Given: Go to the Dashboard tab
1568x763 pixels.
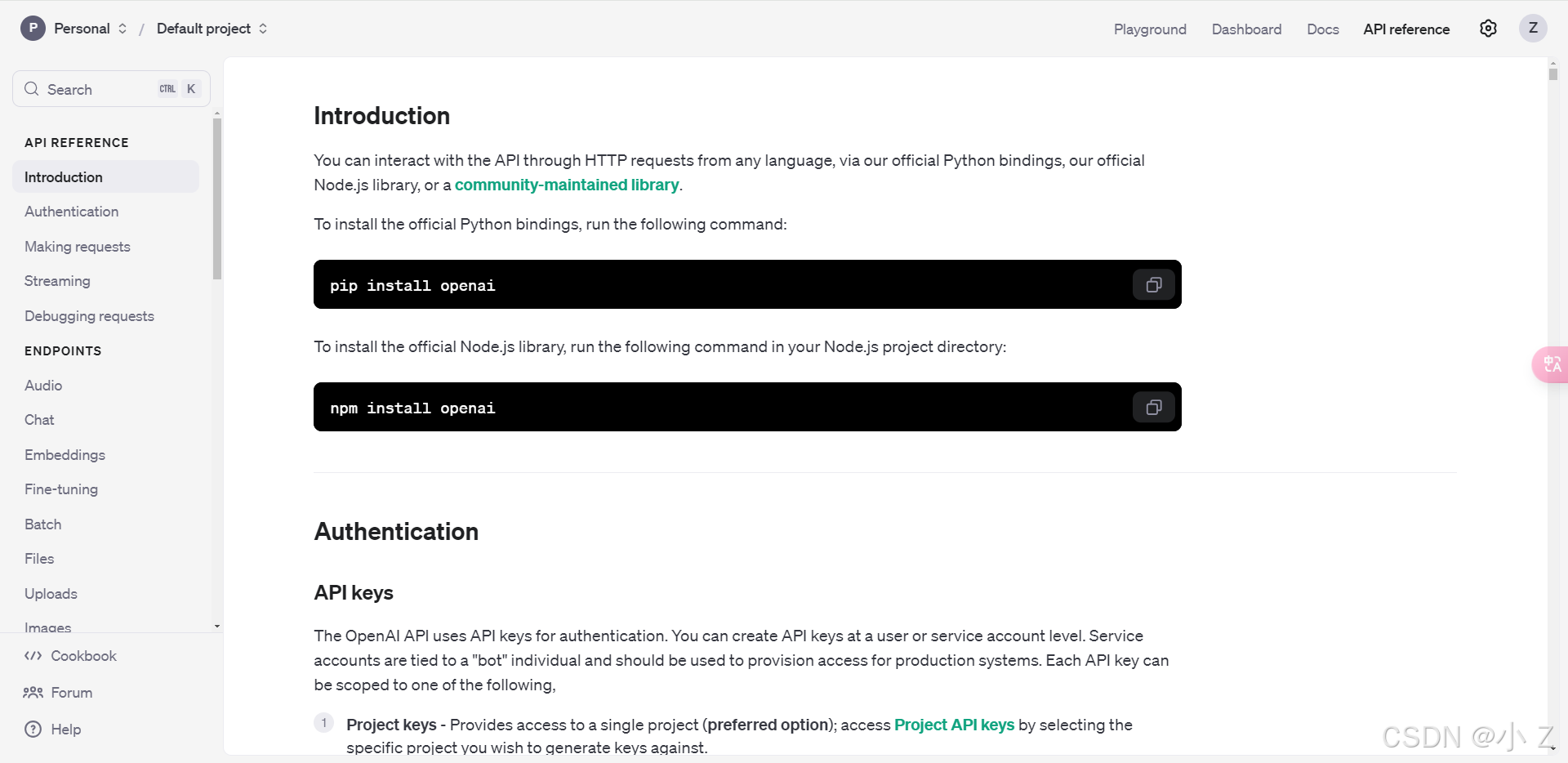Looking at the screenshot, I should (x=1246, y=29).
